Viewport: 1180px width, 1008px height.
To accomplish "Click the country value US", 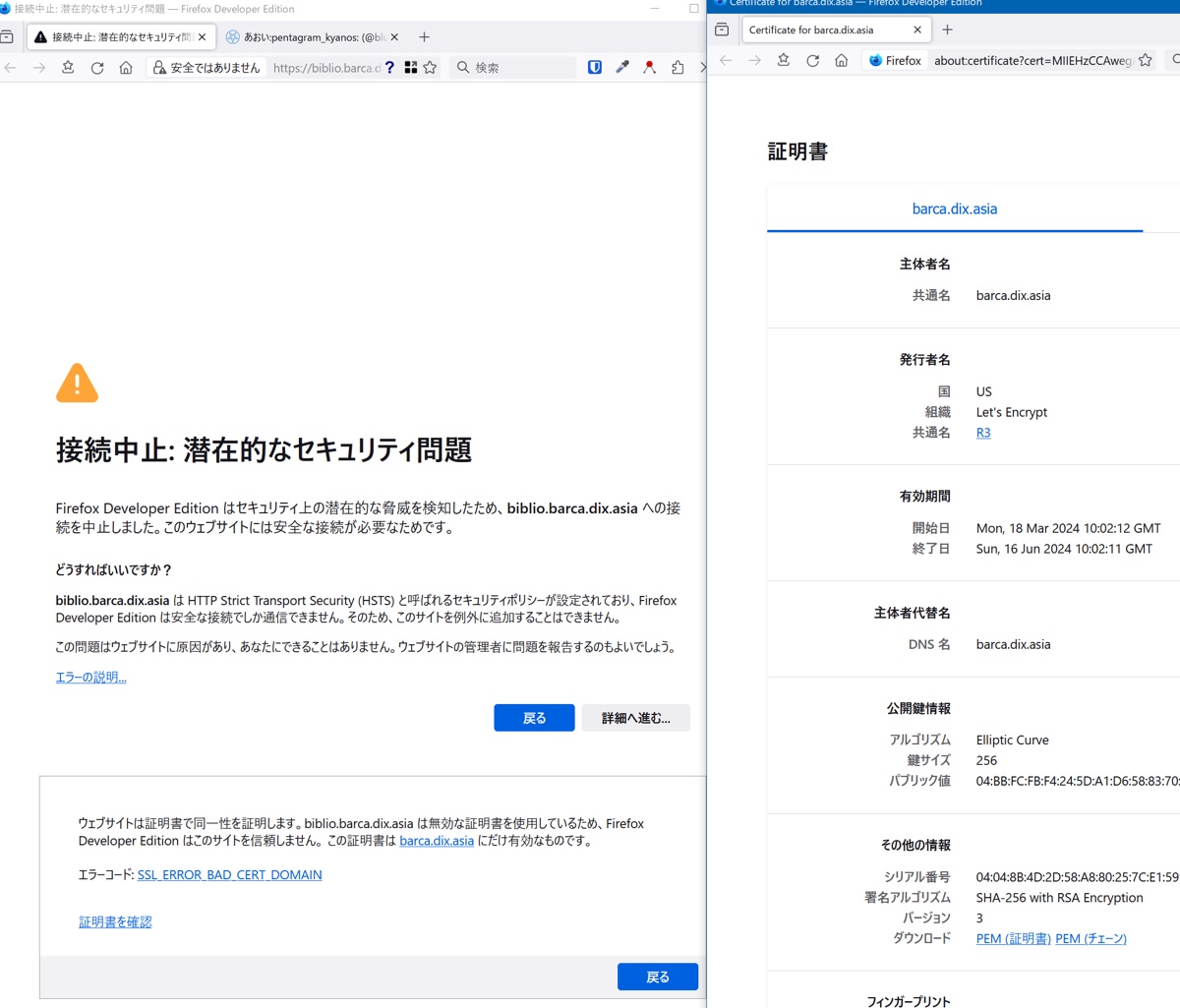I will [x=984, y=392].
